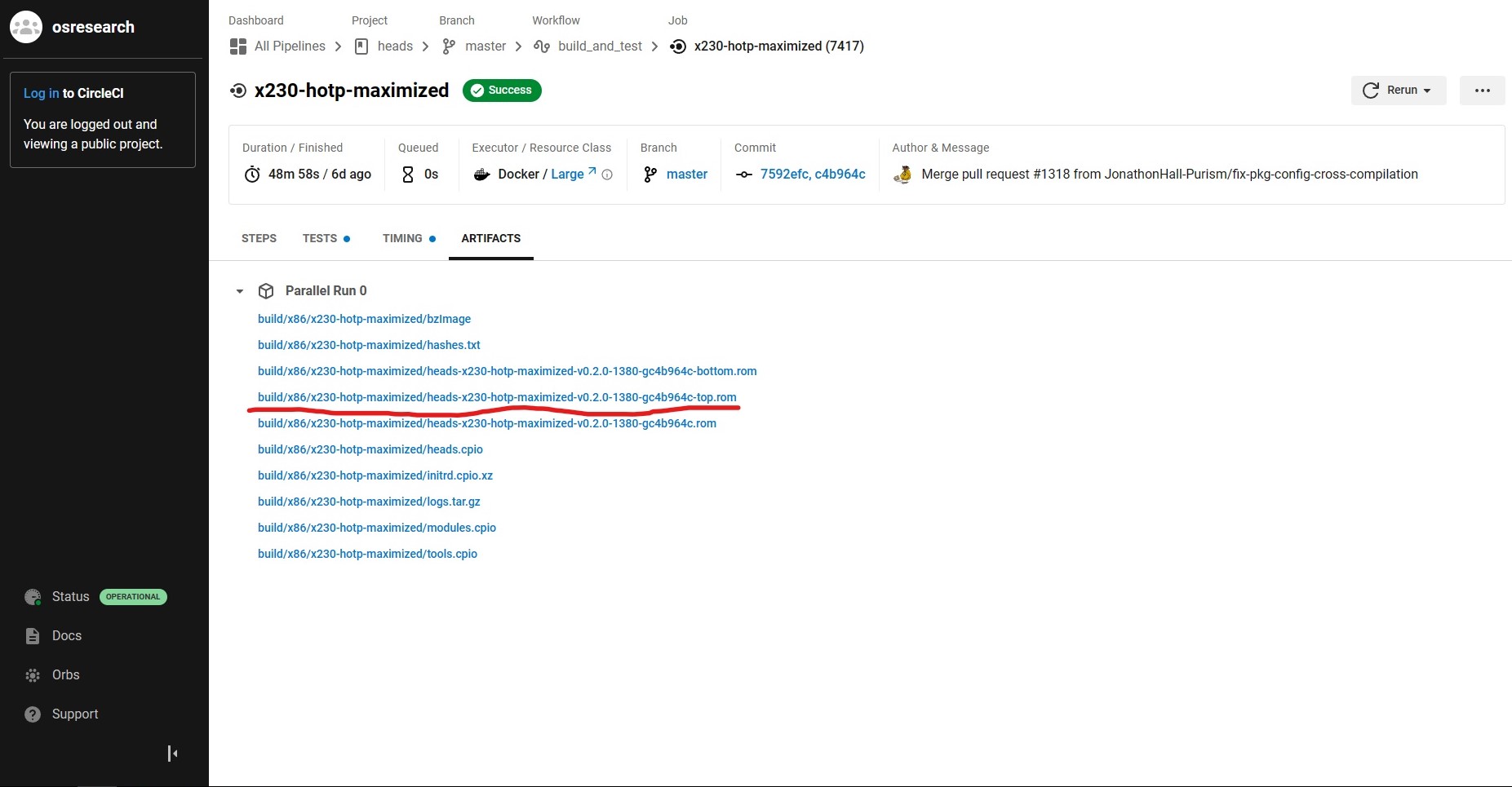Click the All Pipelines dashboard grid icon
This screenshot has height=787, width=1512.
[x=238, y=46]
